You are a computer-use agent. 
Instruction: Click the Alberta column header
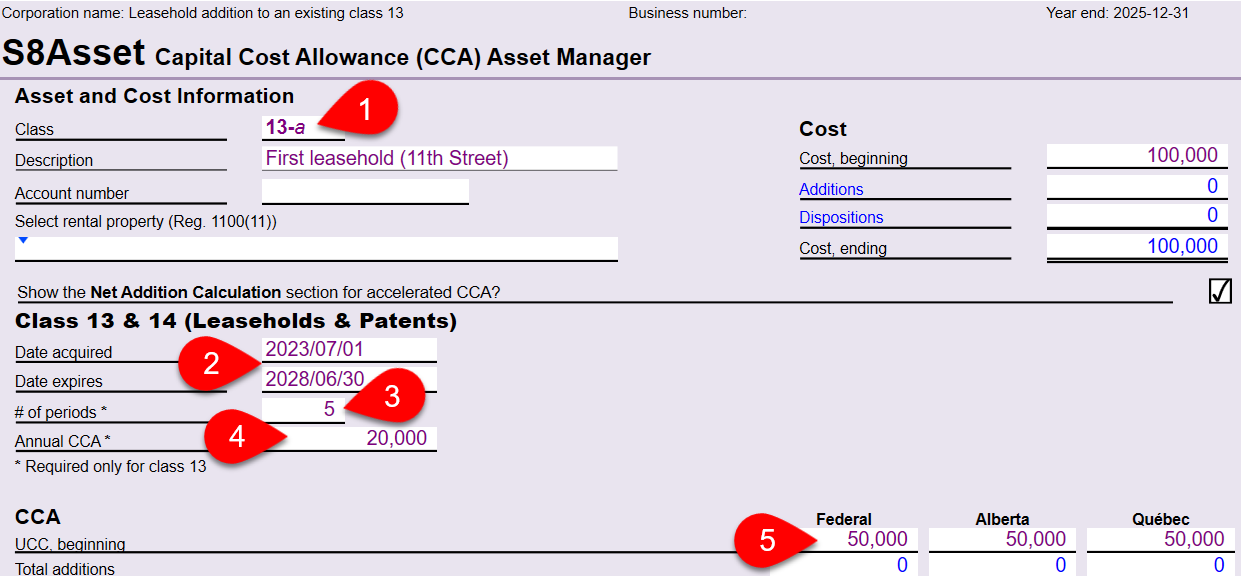pyautogui.click(x=1002, y=519)
